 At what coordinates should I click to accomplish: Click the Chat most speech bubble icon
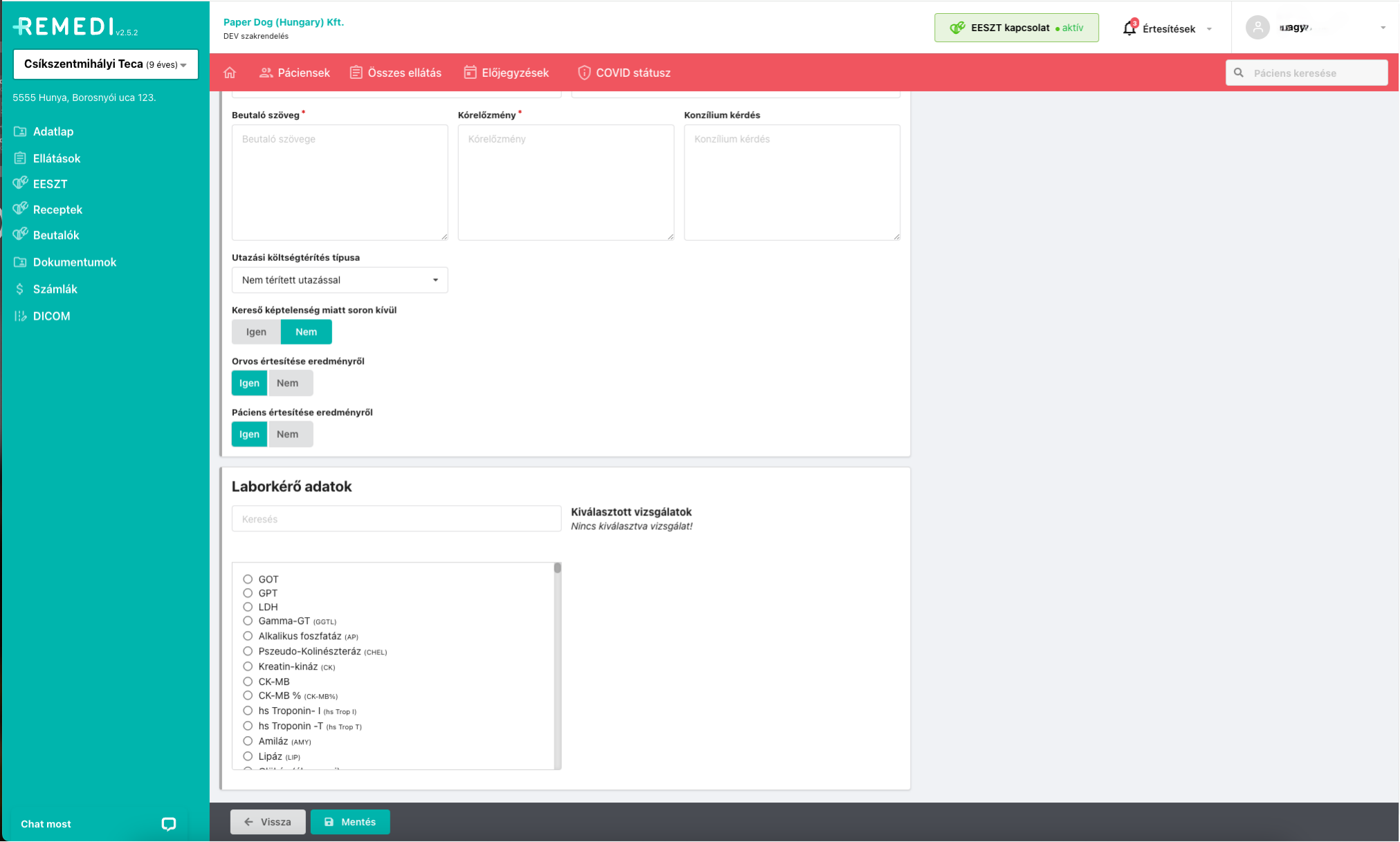tap(168, 823)
